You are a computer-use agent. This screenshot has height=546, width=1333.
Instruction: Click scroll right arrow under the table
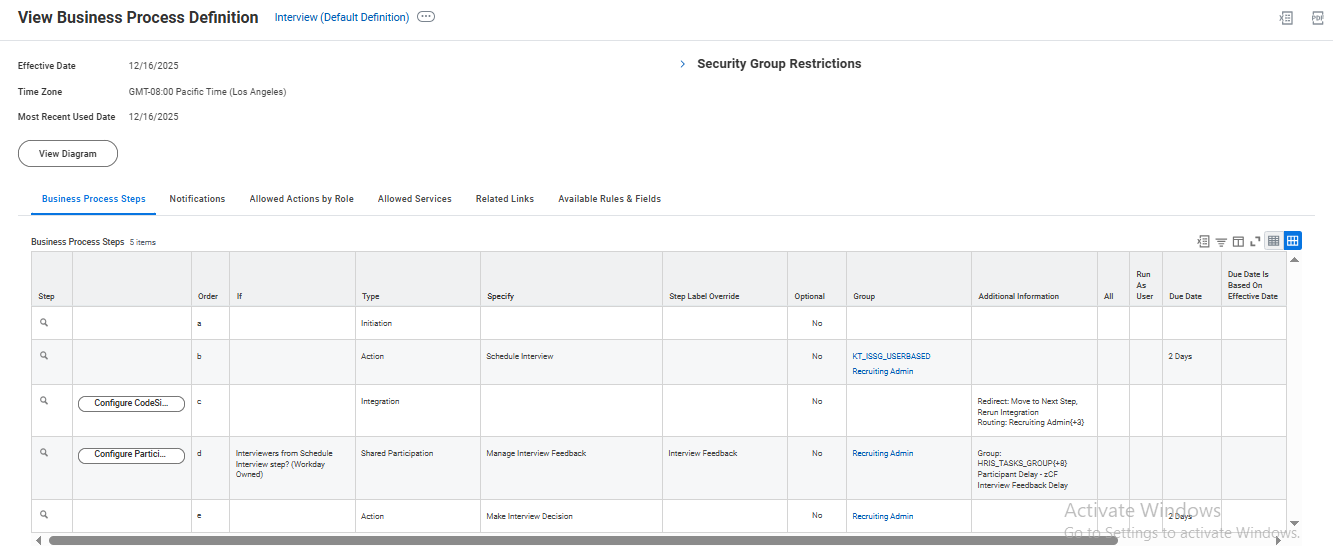[1279, 540]
